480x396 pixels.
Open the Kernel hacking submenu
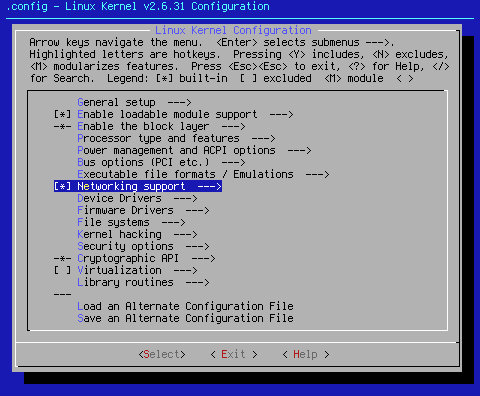click(137, 234)
